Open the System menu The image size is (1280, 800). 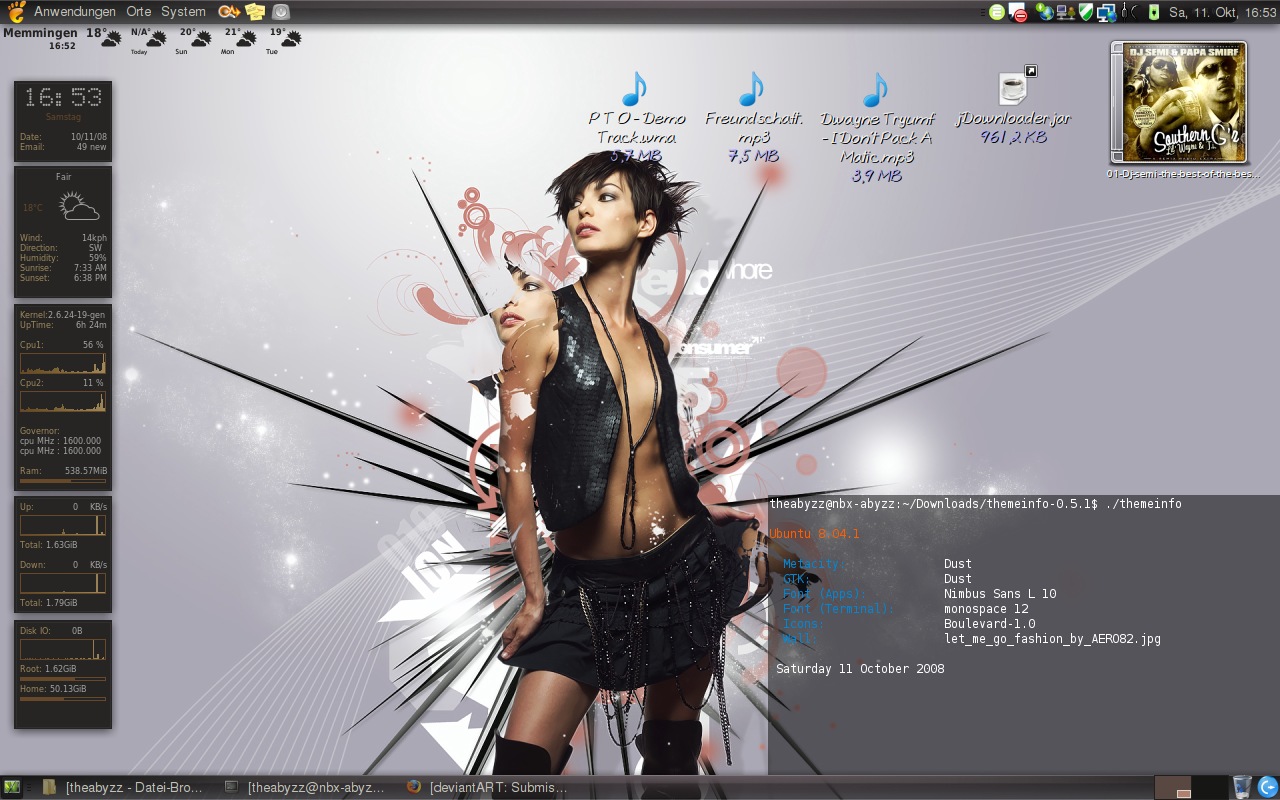pos(183,12)
